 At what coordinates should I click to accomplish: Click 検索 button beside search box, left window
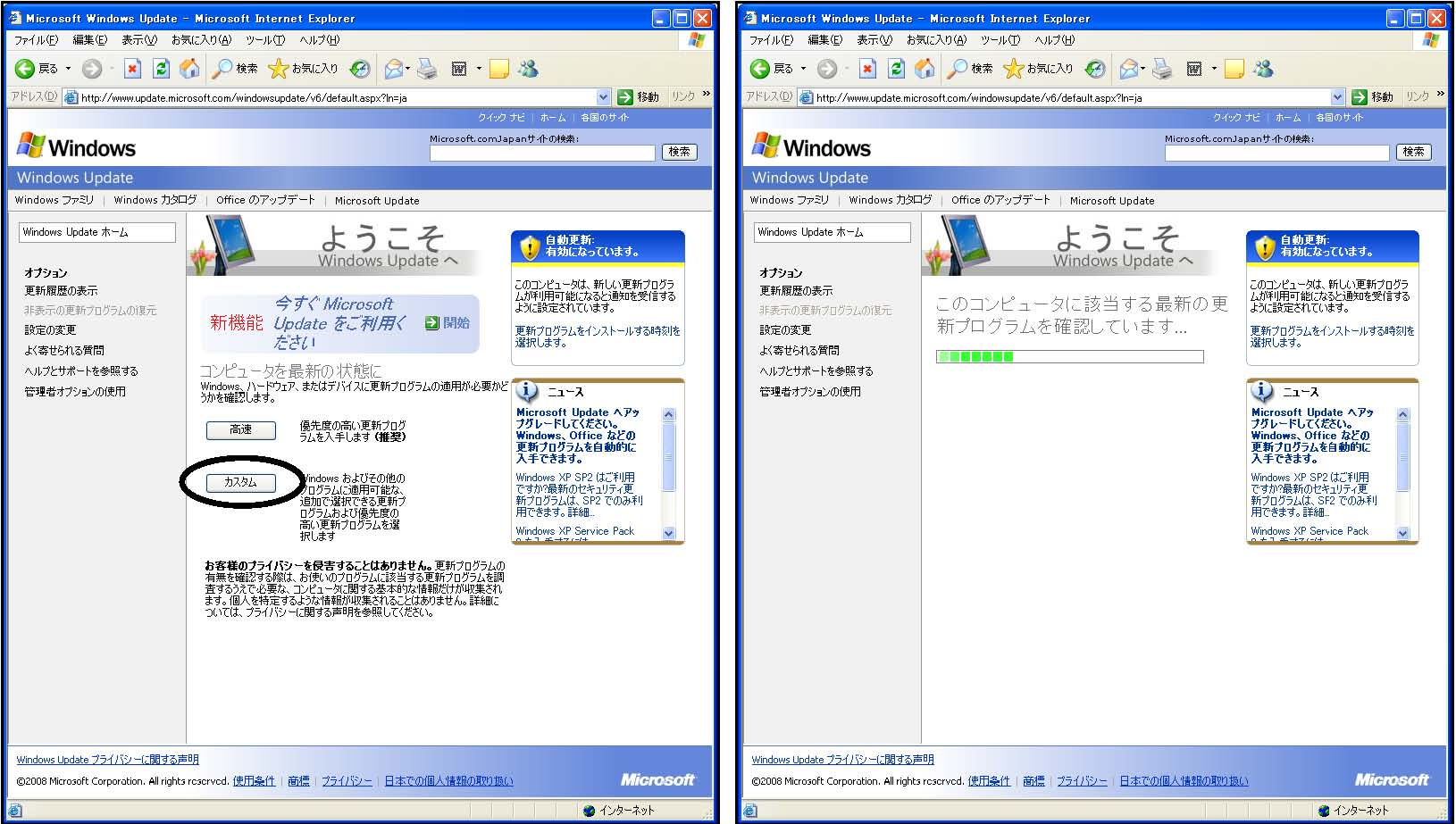click(679, 152)
